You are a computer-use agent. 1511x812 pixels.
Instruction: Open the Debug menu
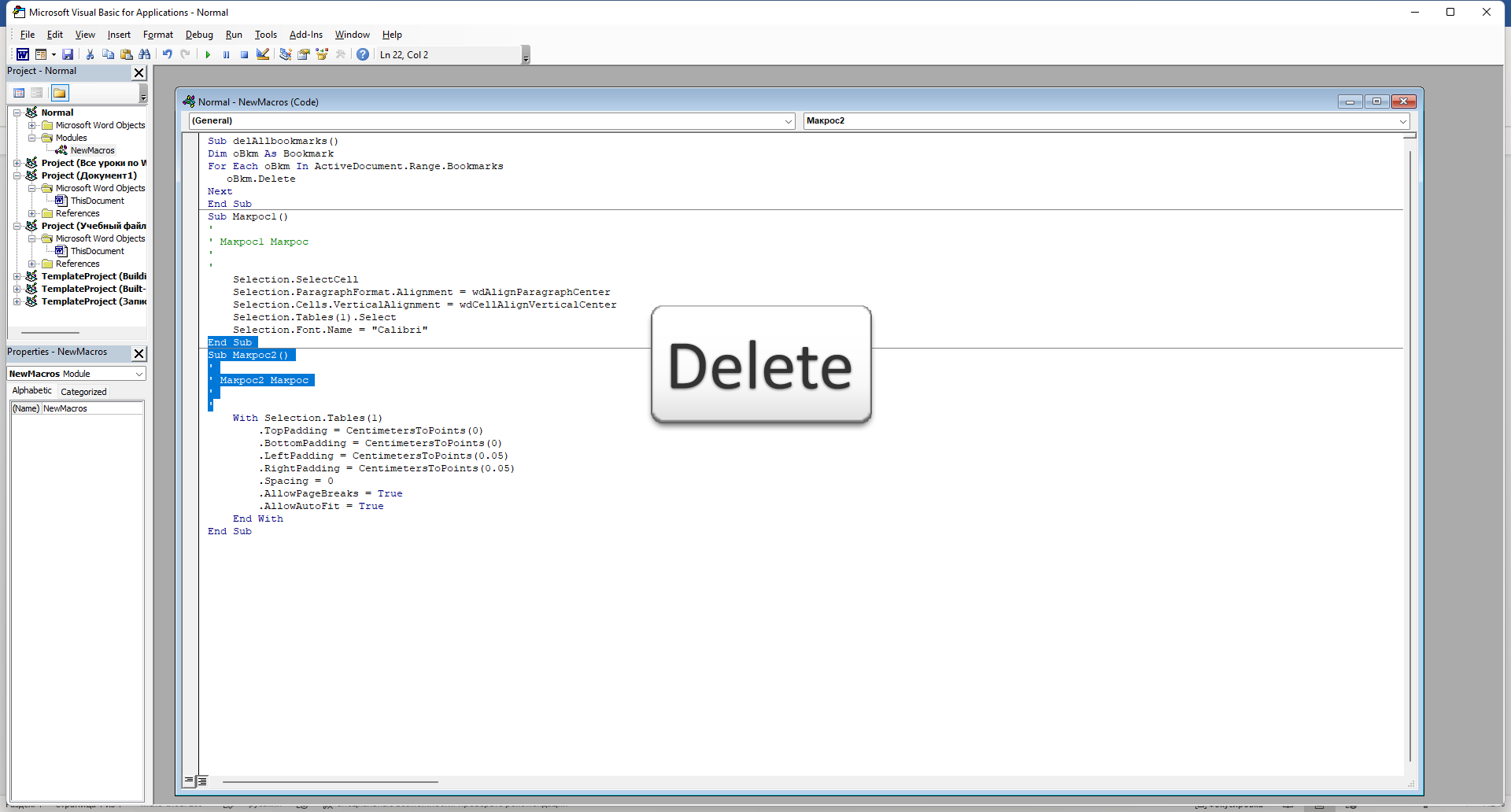199,35
